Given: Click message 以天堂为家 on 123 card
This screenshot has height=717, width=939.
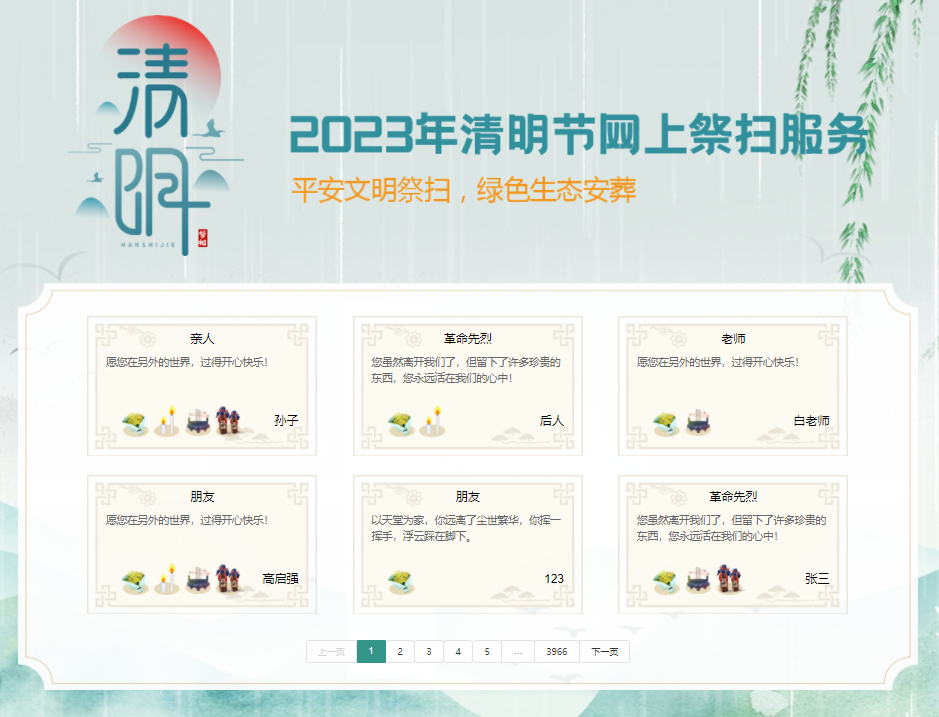Looking at the screenshot, I should point(467,528).
